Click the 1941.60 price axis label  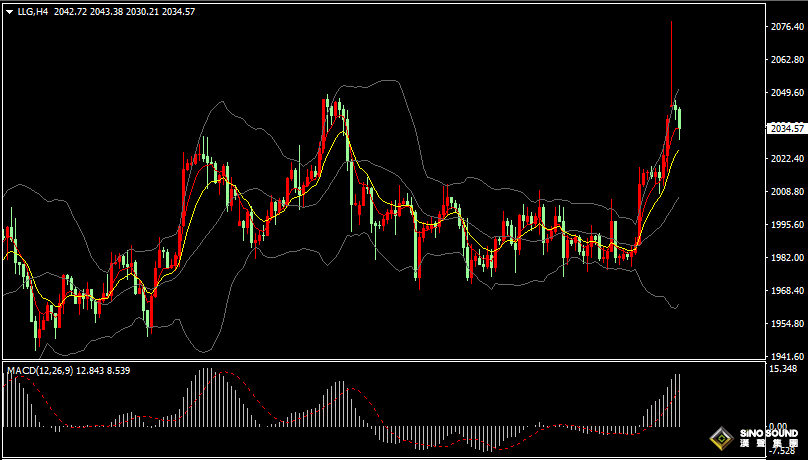coord(784,356)
